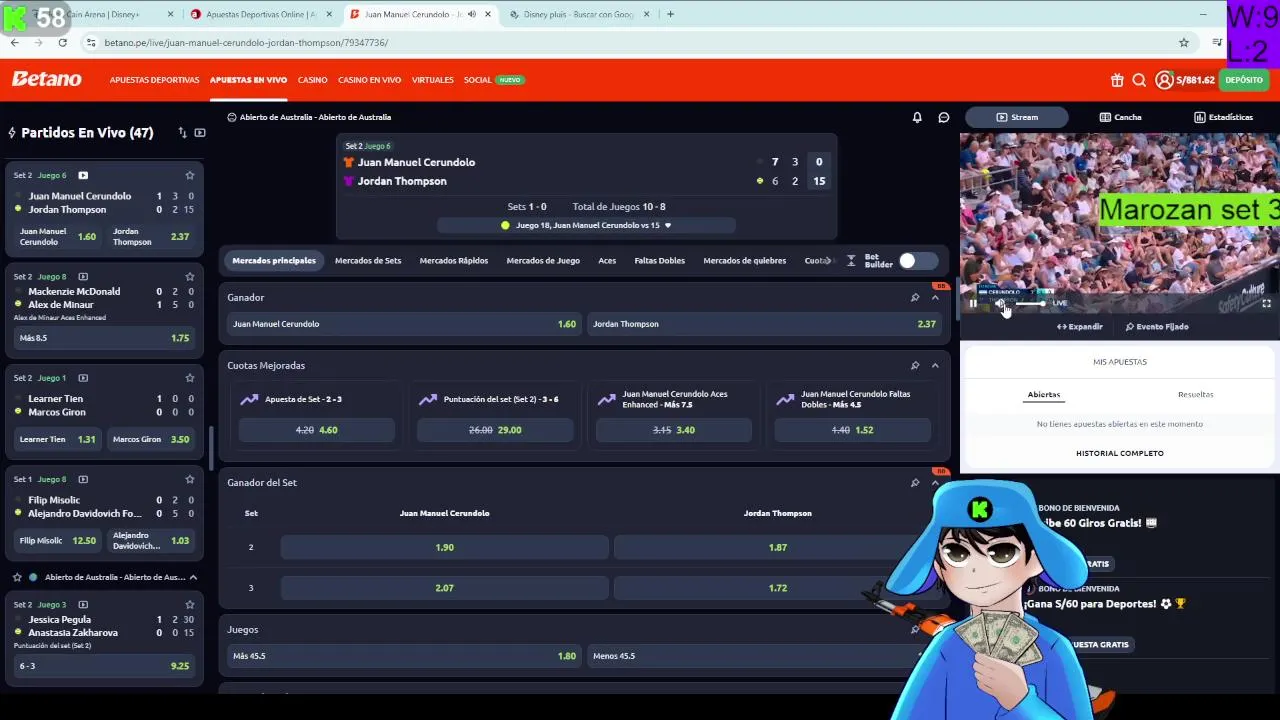Open SOCIAL menu item
The image size is (1280, 720).
(x=477, y=80)
